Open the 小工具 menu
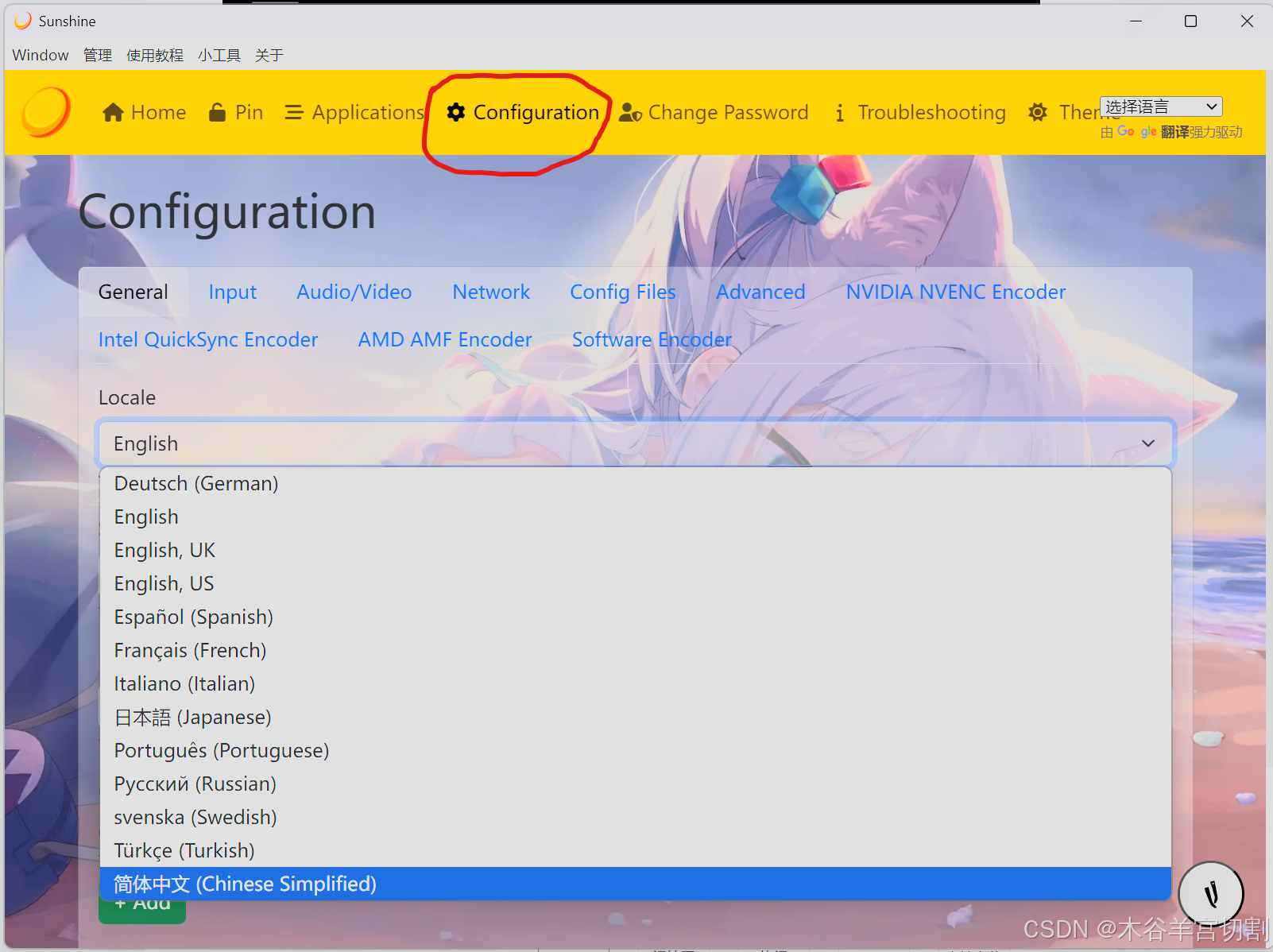Screen dimensions: 1273x952 pyautogui.click(x=219, y=55)
